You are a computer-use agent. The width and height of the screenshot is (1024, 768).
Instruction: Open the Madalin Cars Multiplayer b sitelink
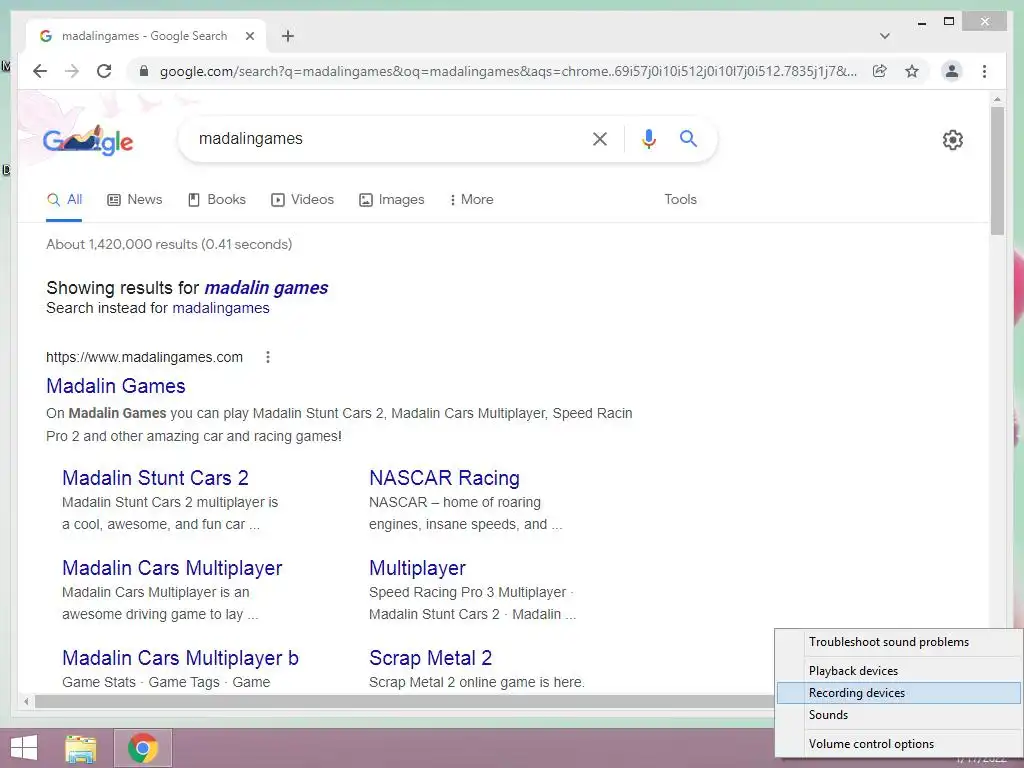180,658
